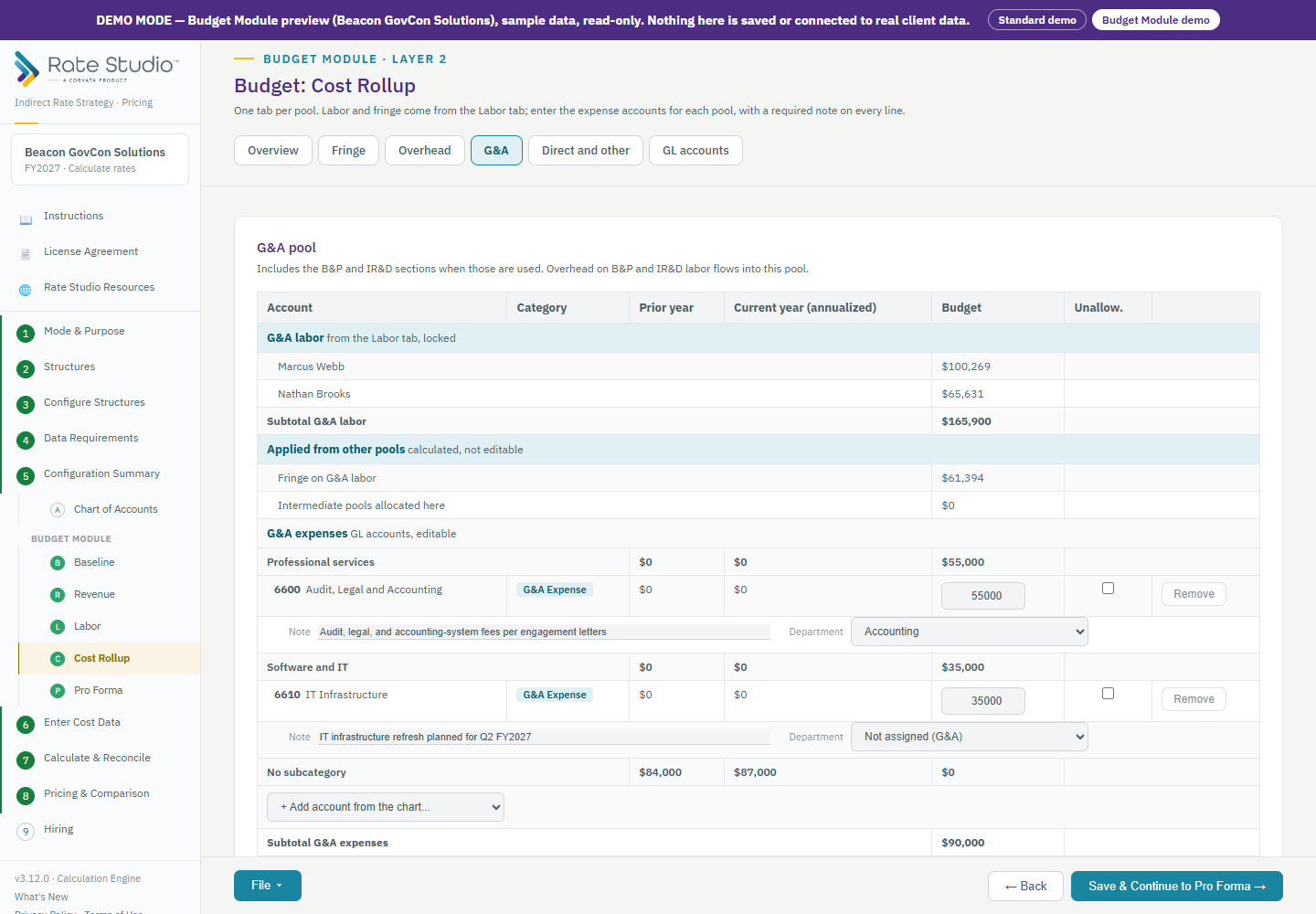Check unallowable box for IT Infrastructure 6610

(1108, 694)
